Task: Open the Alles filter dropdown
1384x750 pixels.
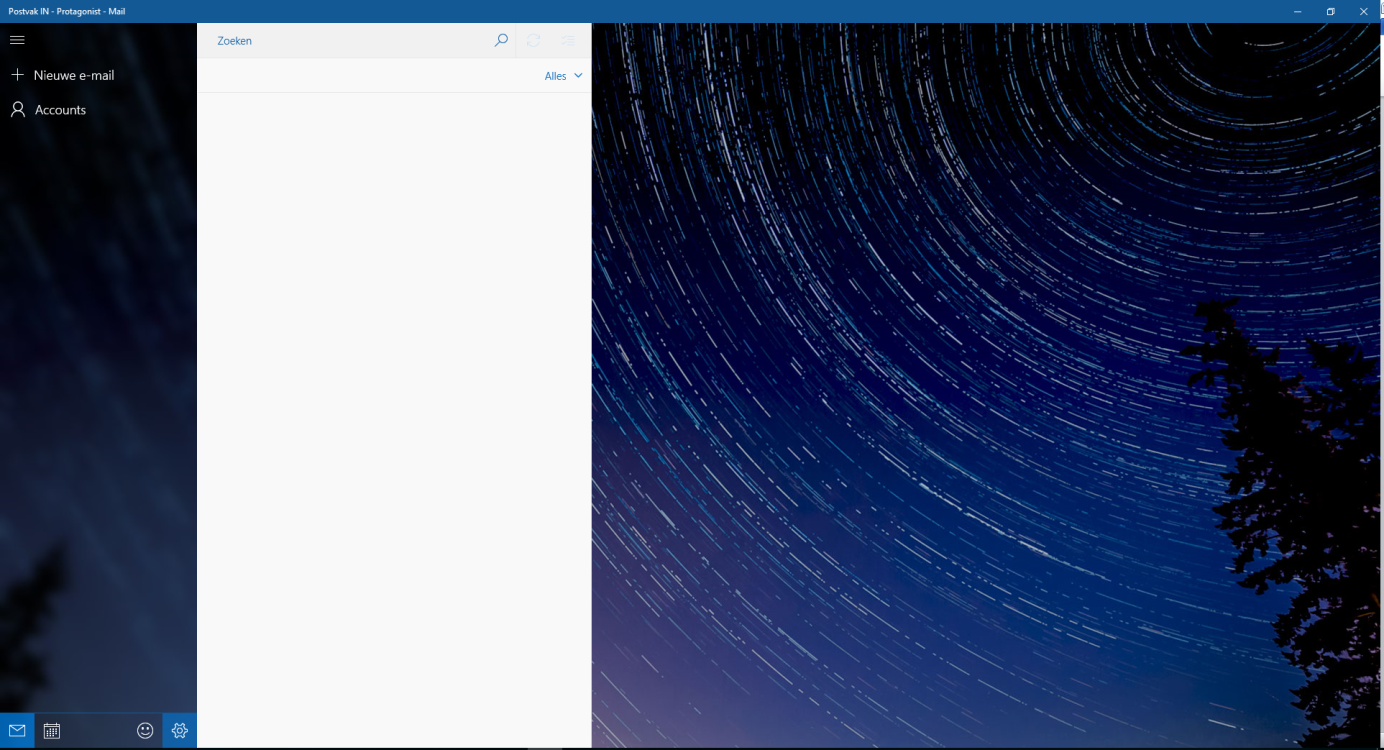Action: [x=563, y=76]
